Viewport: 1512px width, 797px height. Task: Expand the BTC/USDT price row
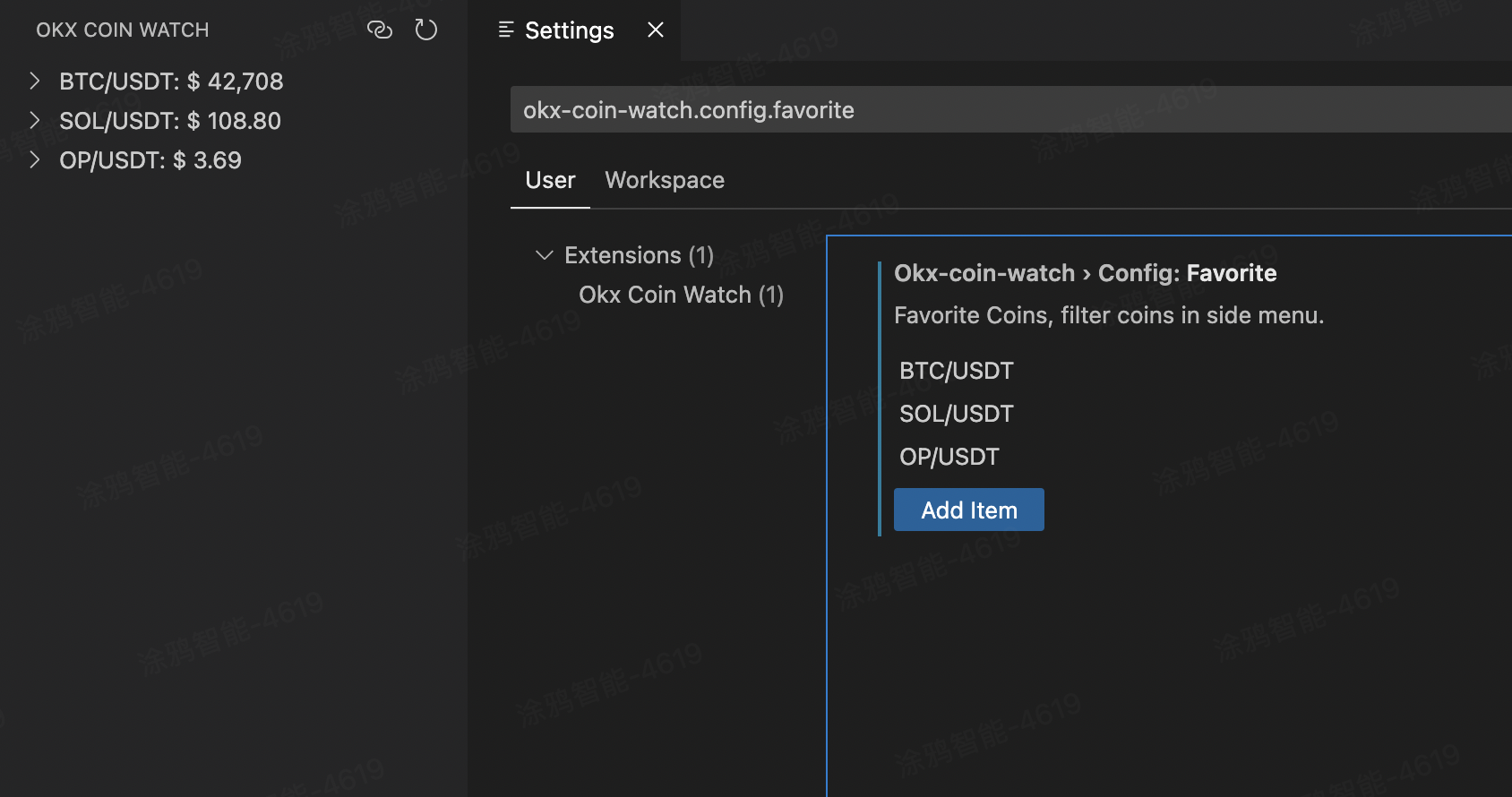pos(35,81)
